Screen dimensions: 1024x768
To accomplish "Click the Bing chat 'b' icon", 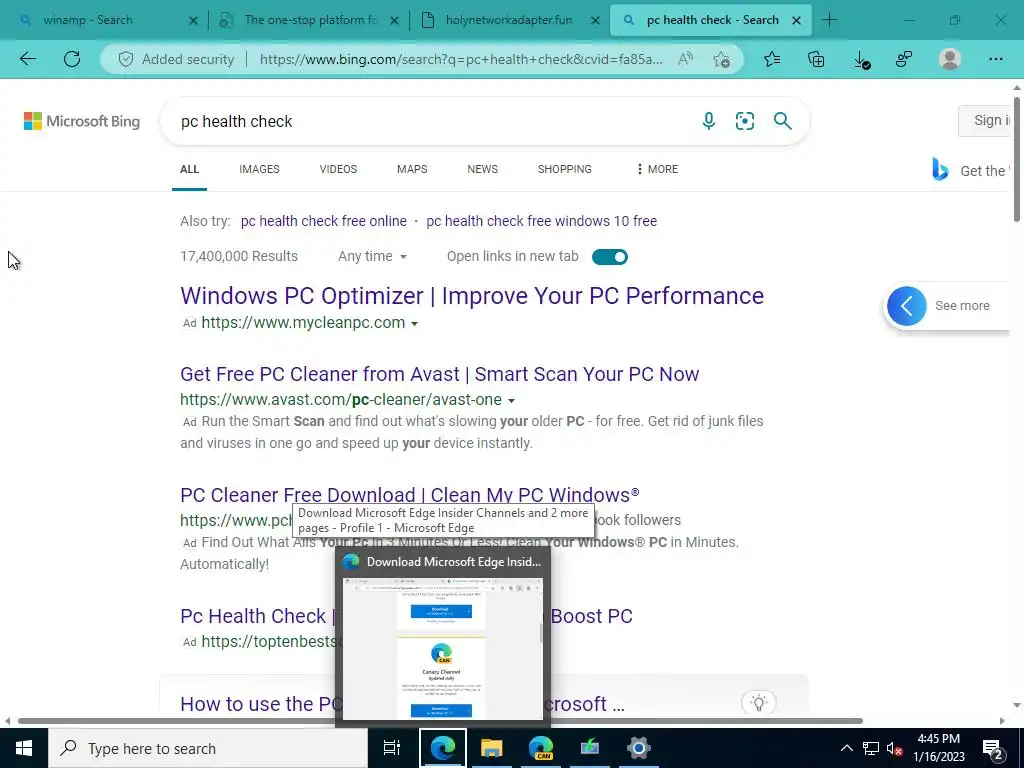I will pyautogui.click(x=940, y=170).
